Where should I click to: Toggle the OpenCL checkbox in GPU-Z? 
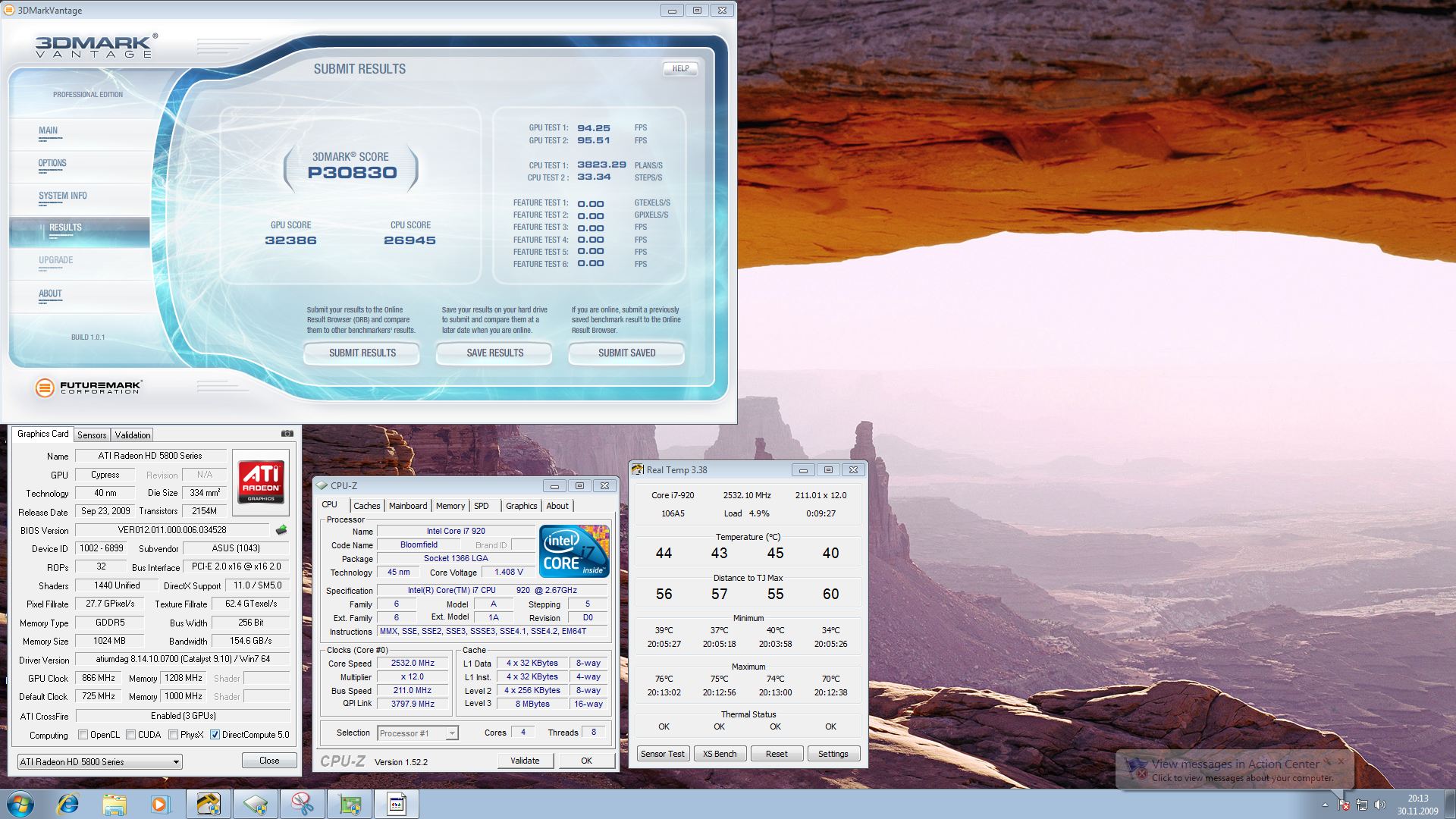[x=83, y=735]
